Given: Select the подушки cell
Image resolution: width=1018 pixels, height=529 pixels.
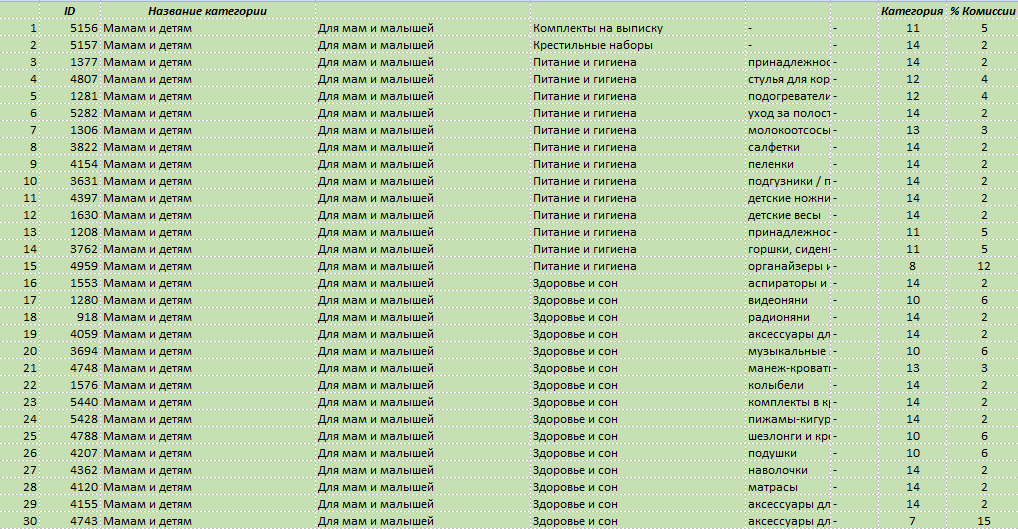Looking at the screenshot, I should point(788,453).
